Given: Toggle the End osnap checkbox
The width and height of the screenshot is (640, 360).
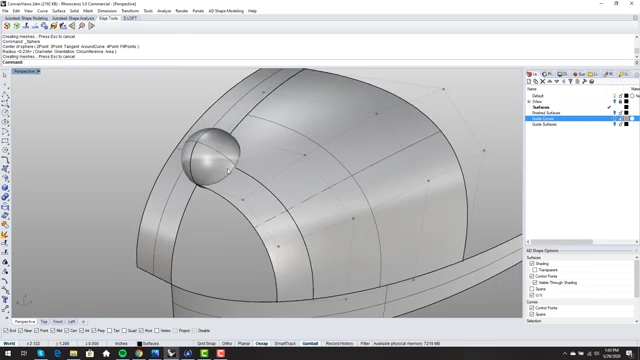Looking at the screenshot, I should pos(6,331).
